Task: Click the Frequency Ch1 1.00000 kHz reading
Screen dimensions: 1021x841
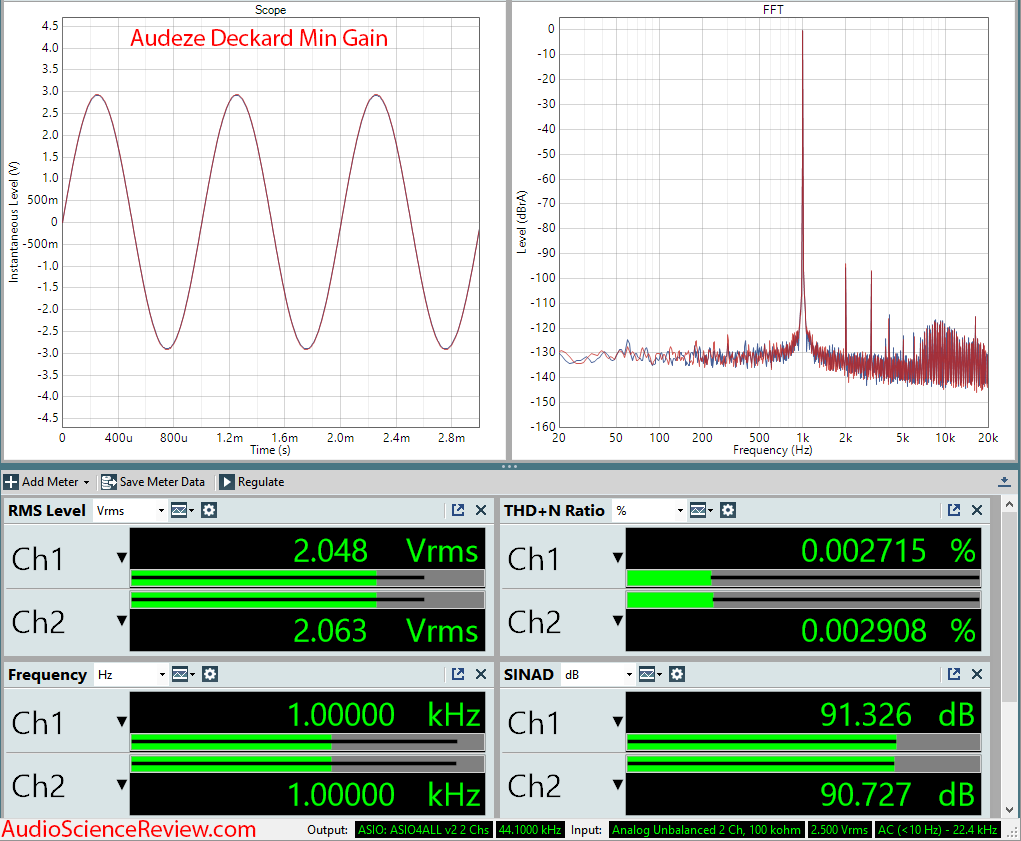Action: (384, 715)
